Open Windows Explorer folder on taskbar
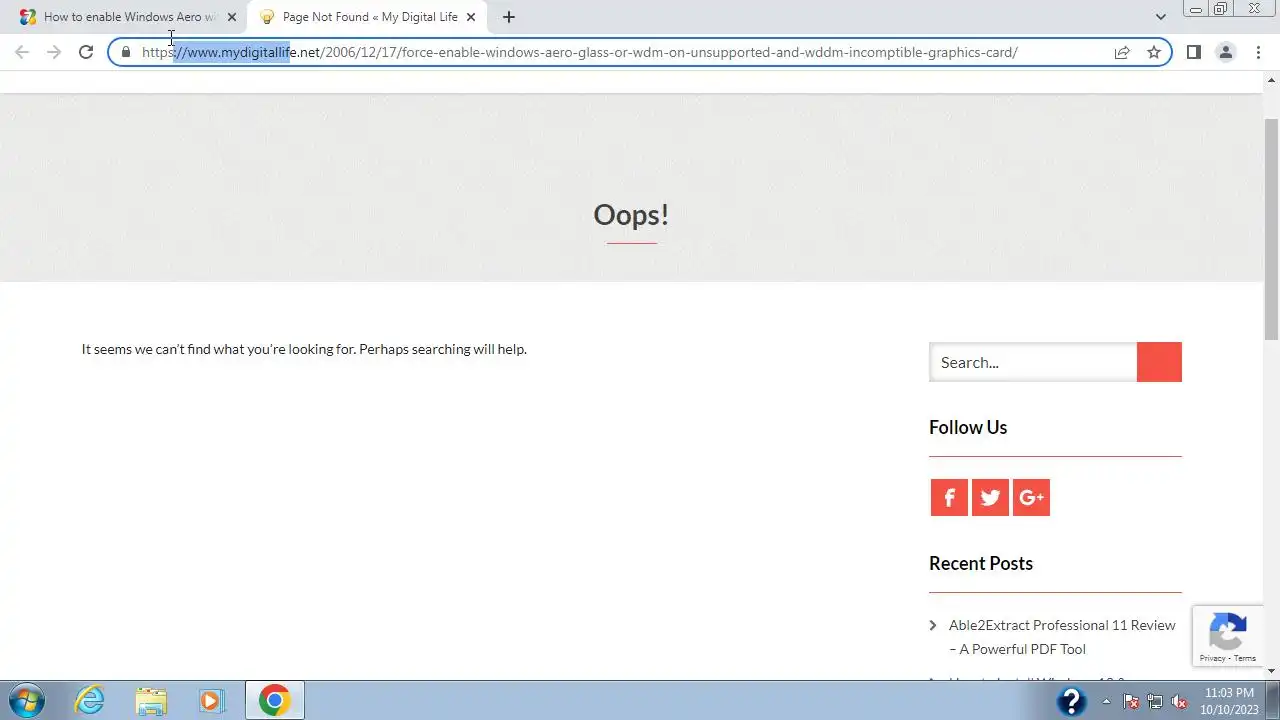The width and height of the screenshot is (1280, 720). coord(151,700)
